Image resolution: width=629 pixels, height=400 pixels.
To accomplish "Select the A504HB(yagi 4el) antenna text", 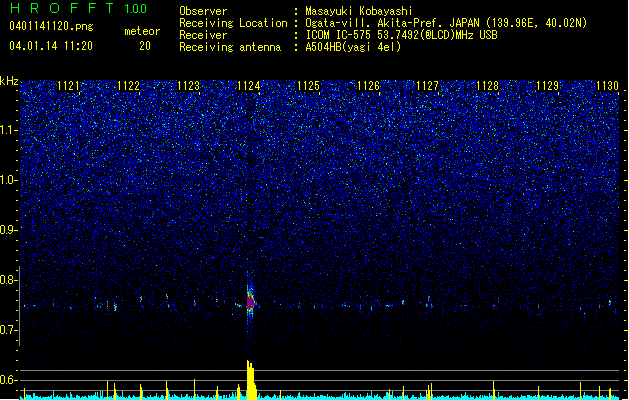I will tap(353, 47).
